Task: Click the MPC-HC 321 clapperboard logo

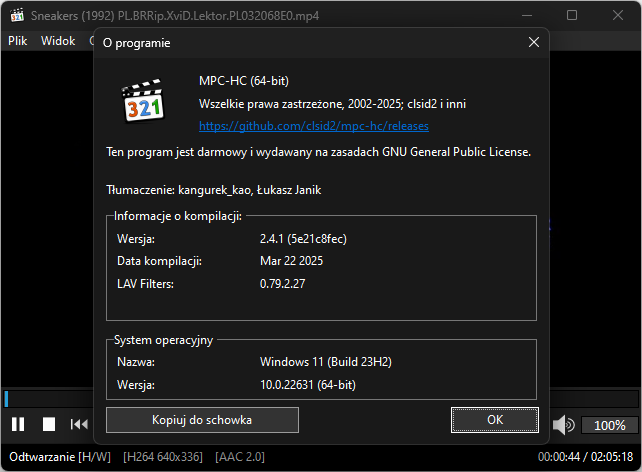Action: (x=142, y=101)
